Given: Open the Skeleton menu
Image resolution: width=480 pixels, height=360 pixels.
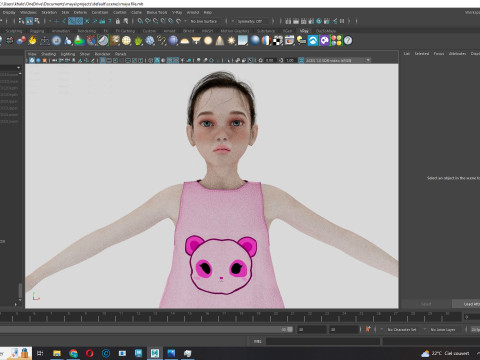Looking at the screenshot, I should pyautogui.click(x=49, y=12).
